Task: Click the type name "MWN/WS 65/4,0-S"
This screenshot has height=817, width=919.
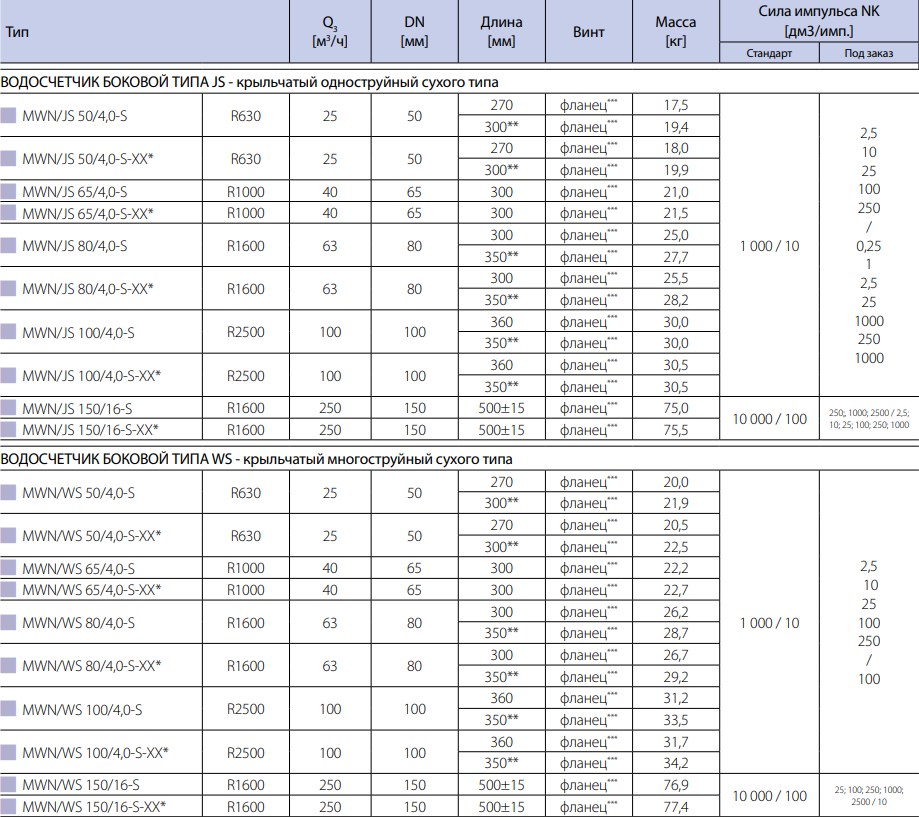Action: (78, 569)
